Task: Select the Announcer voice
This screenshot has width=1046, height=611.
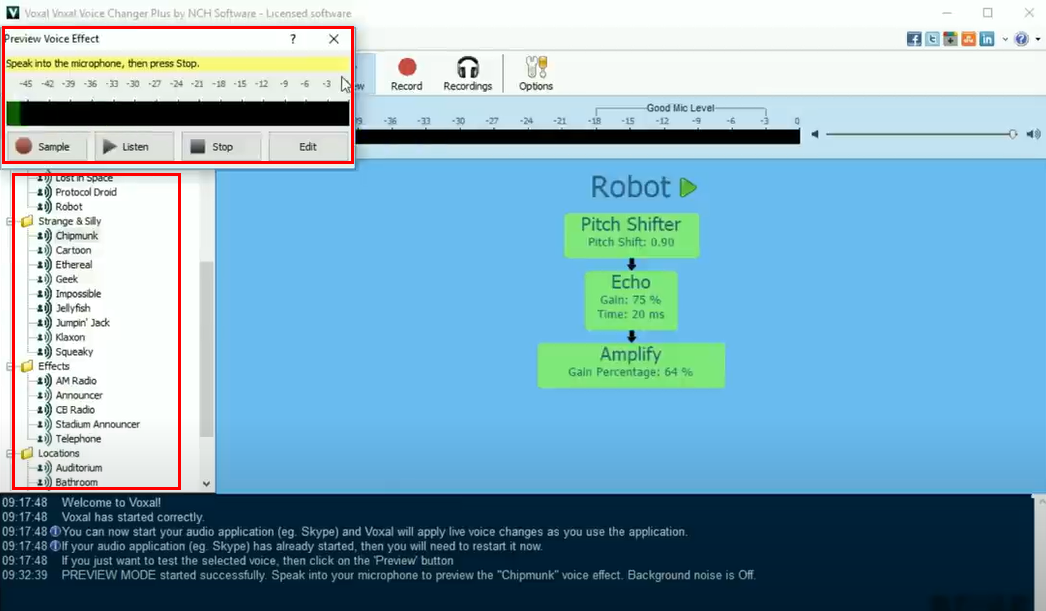Action: [x=79, y=396]
